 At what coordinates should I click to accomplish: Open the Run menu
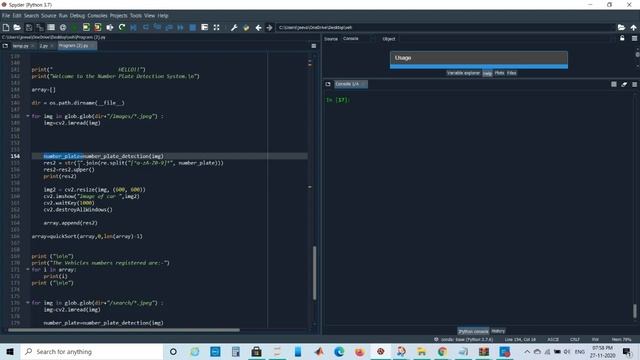tap(63, 16)
